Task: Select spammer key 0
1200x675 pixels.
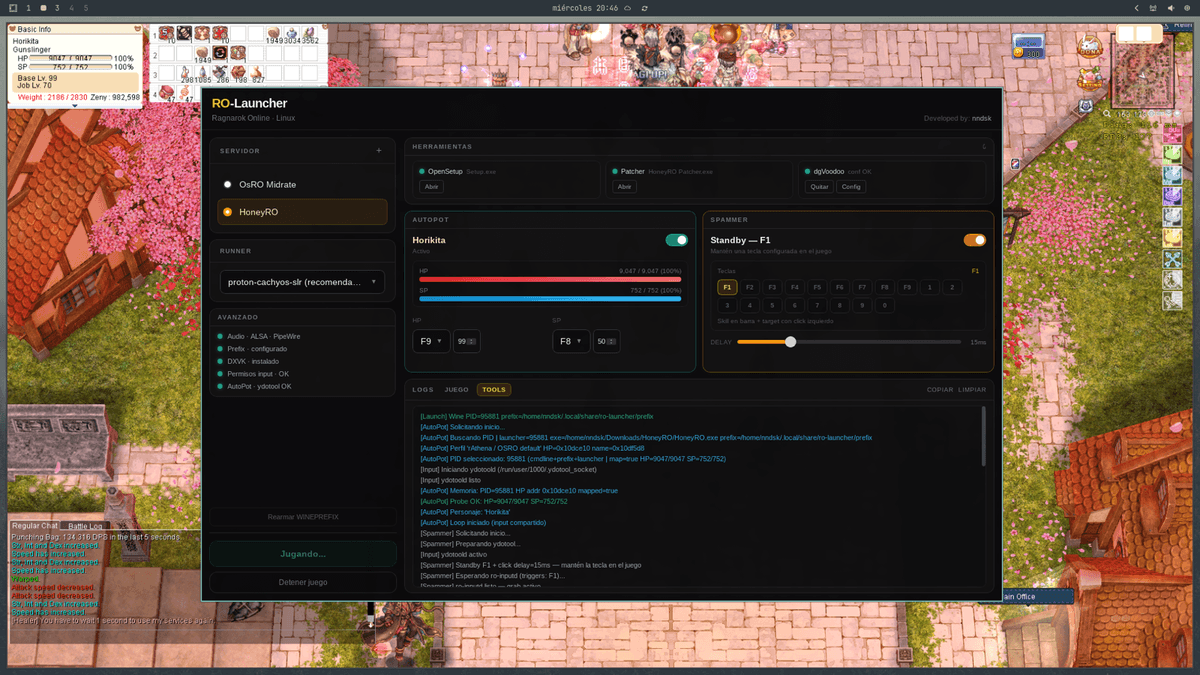Action: click(885, 306)
